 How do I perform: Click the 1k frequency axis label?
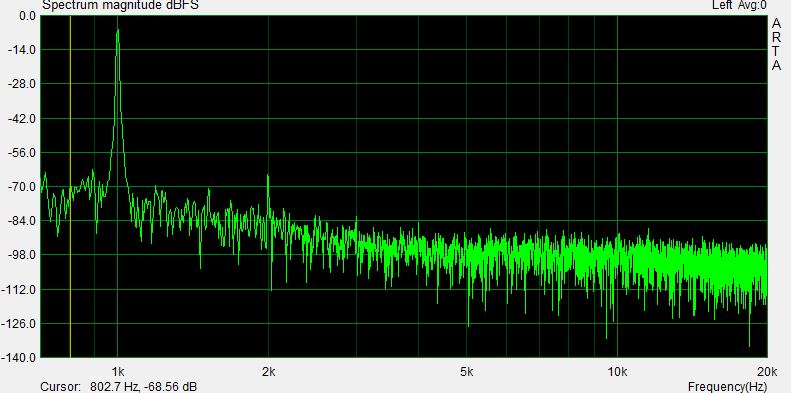pos(118,373)
